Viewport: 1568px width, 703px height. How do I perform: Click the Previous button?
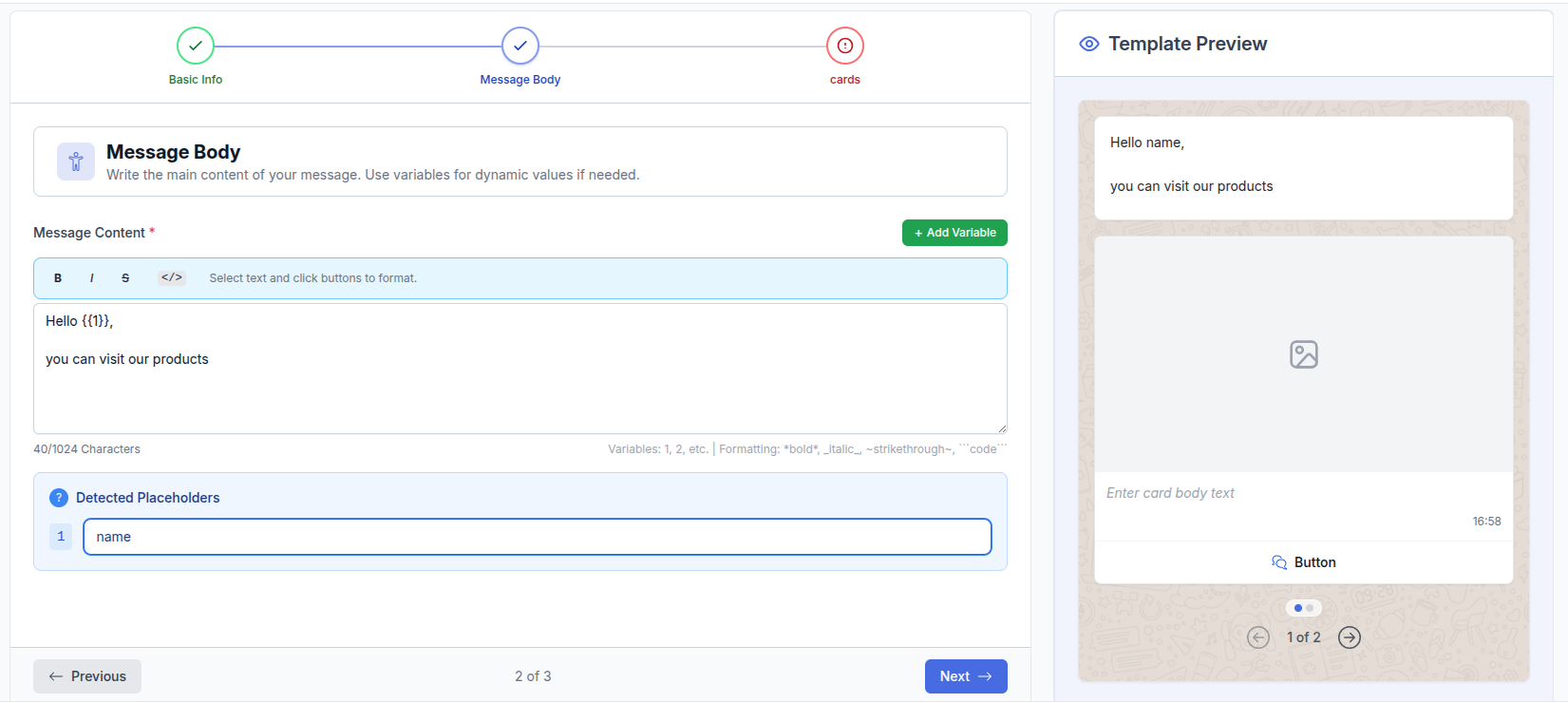tap(87, 676)
